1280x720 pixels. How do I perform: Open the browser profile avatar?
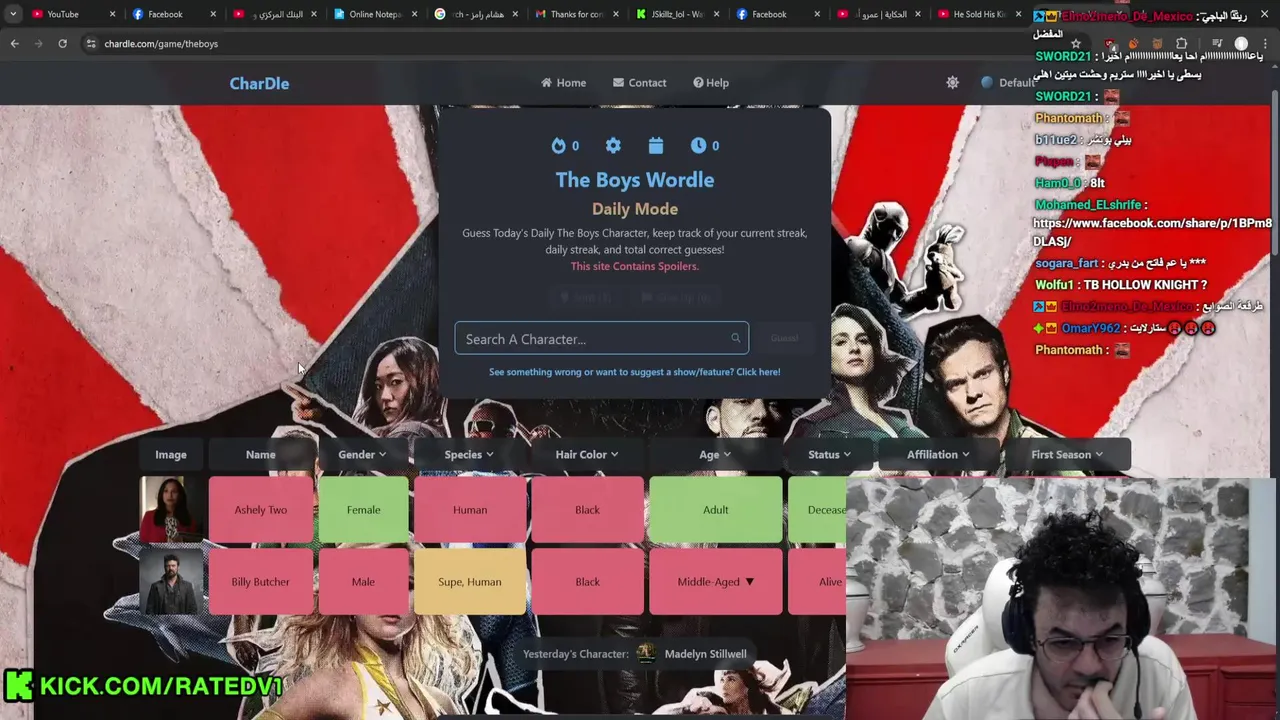tap(1241, 44)
